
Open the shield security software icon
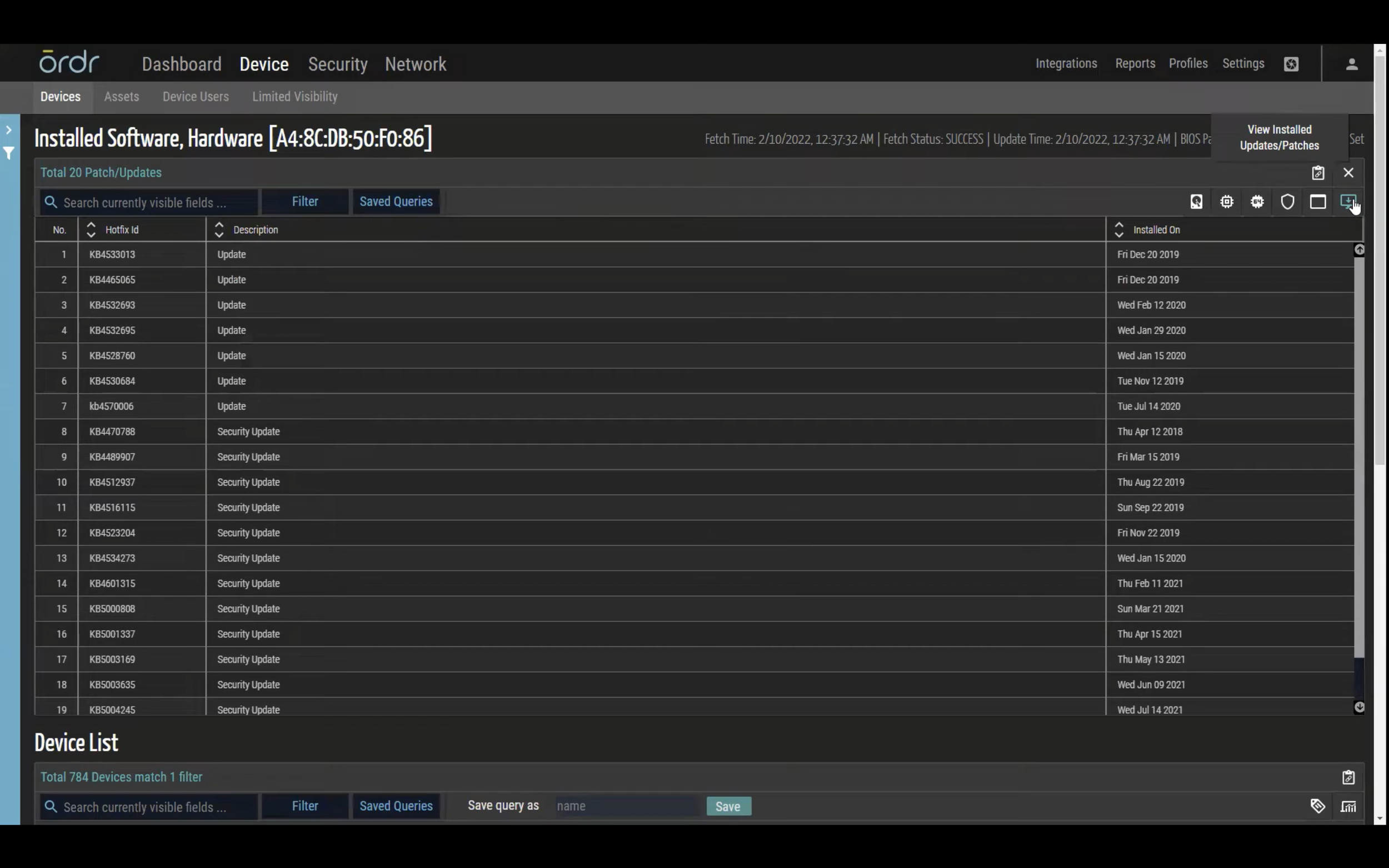pyautogui.click(x=1287, y=202)
